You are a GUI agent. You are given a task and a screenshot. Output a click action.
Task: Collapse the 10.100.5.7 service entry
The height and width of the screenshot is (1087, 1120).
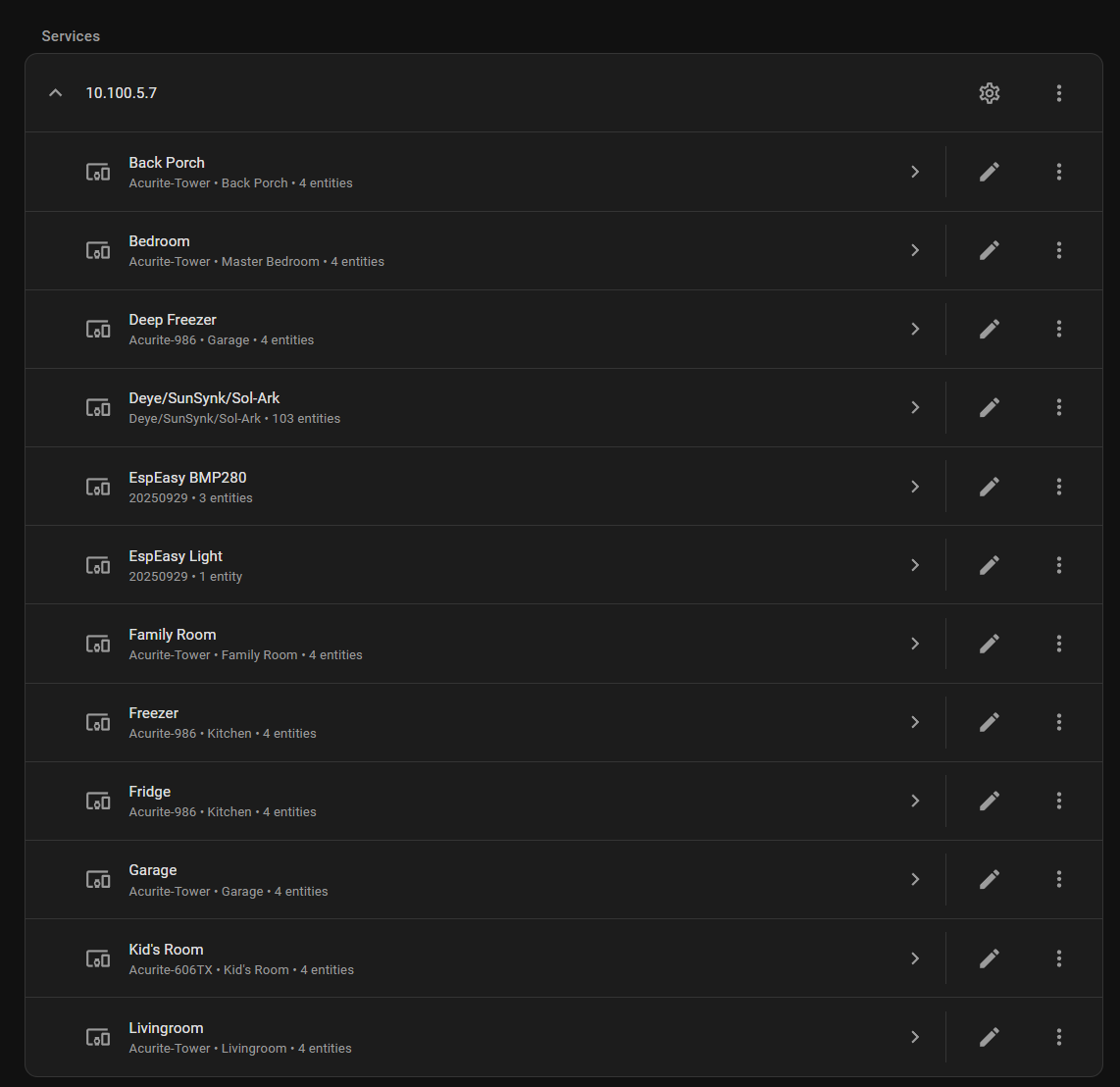click(x=56, y=93)
